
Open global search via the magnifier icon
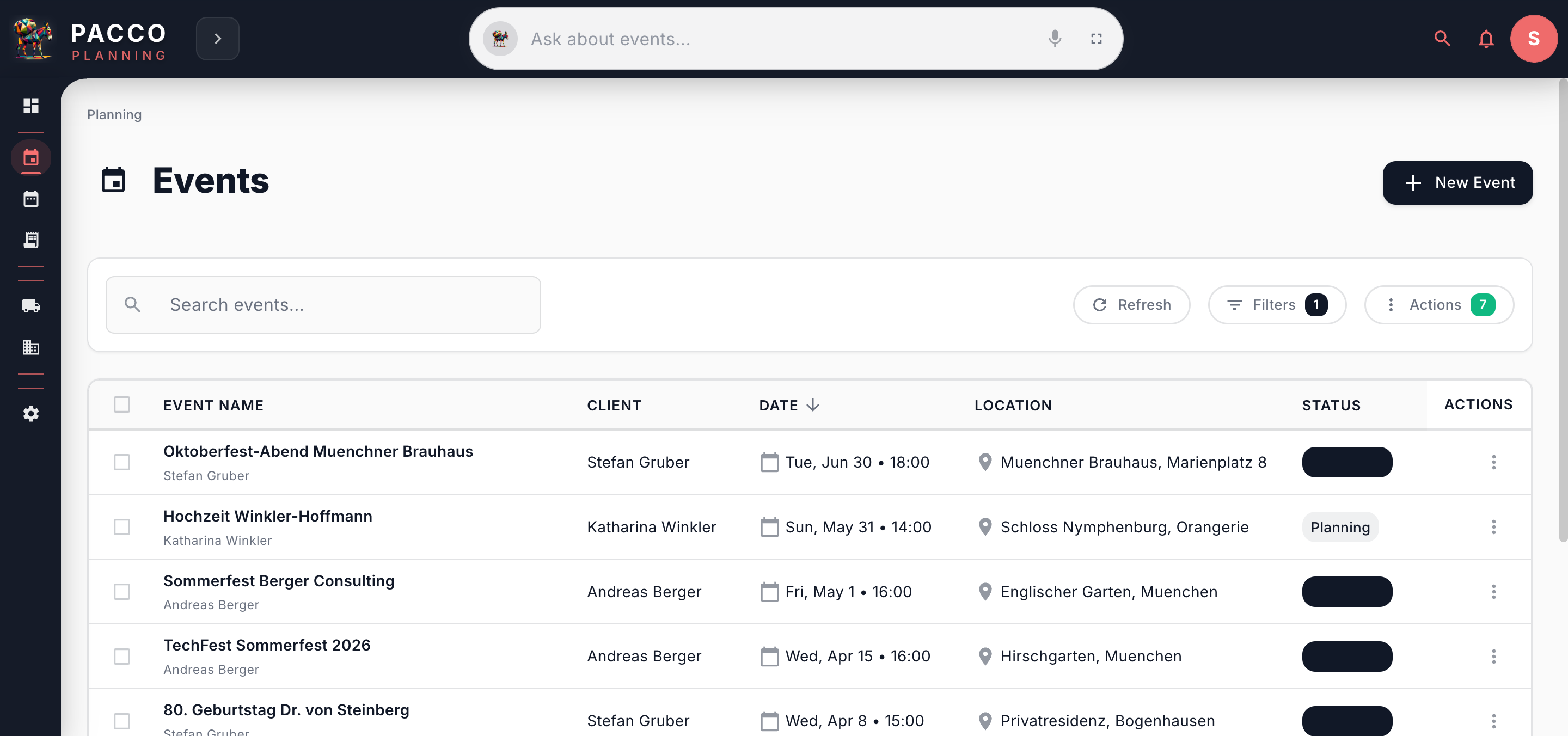pyautogui.click(x=1442, y=39)
